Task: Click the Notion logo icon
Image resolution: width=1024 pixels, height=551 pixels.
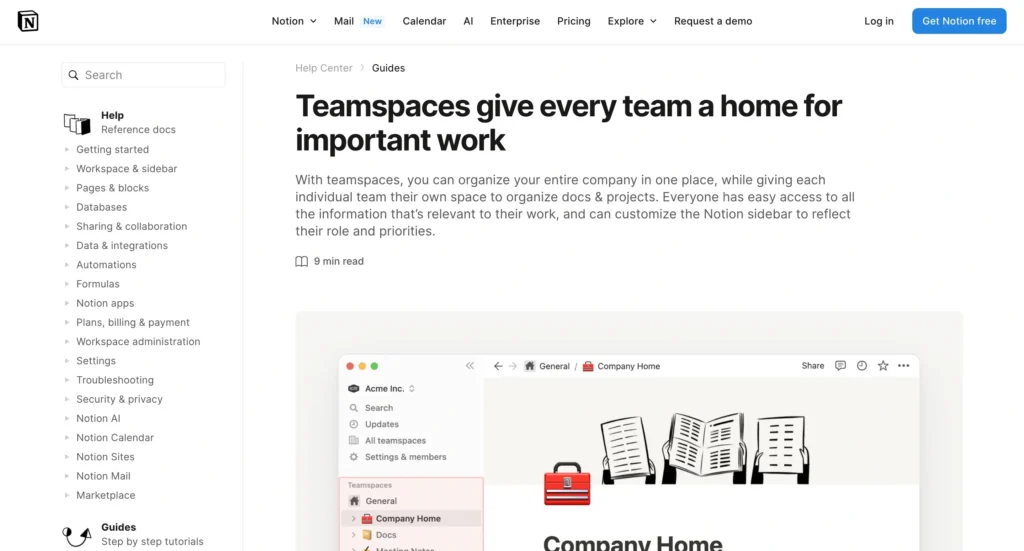Action: click(27, 21)
